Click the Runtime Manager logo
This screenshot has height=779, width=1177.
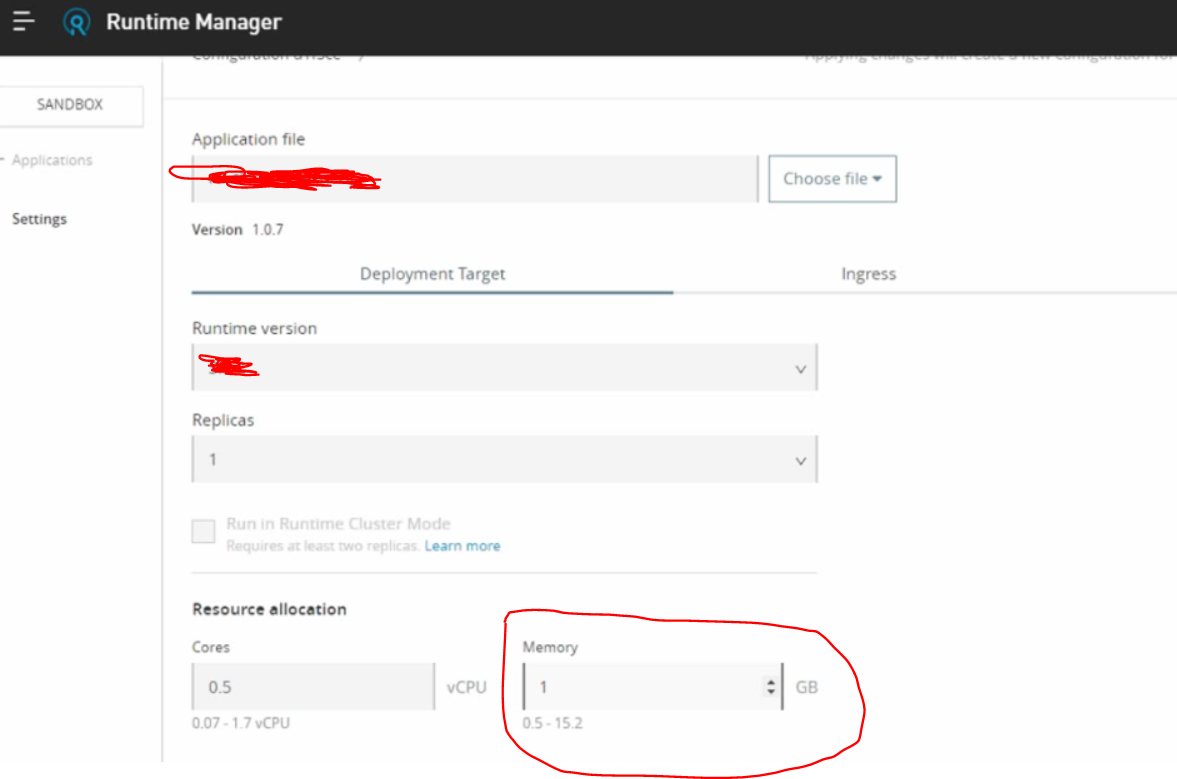[x=78, y=22]
